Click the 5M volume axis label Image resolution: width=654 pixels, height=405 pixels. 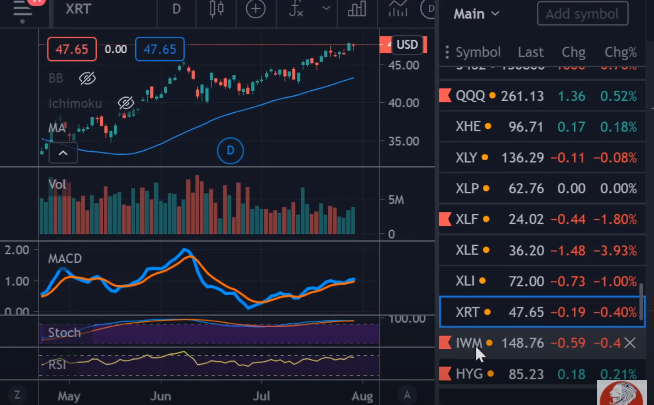[x=396, y=200]
